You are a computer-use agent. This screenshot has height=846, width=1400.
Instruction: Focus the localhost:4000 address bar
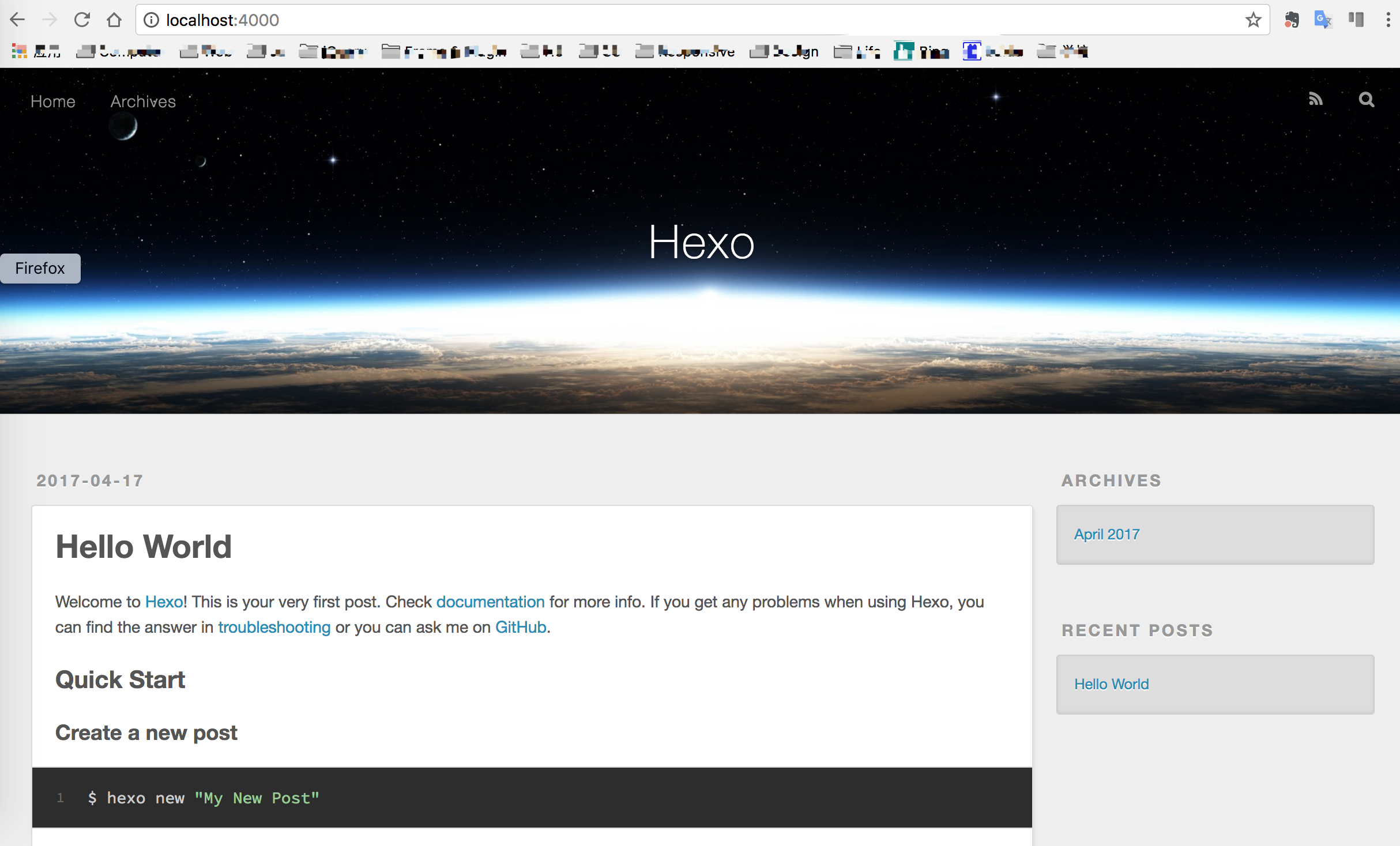(x=692, y=20)
